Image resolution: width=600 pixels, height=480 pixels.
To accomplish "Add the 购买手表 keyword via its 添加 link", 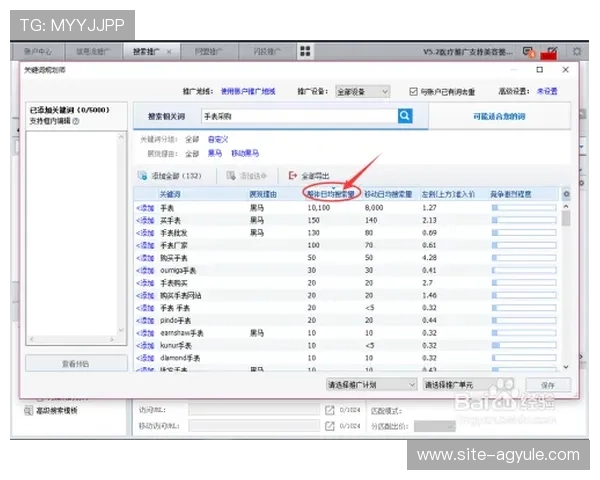I will click(x=145, y=258).
